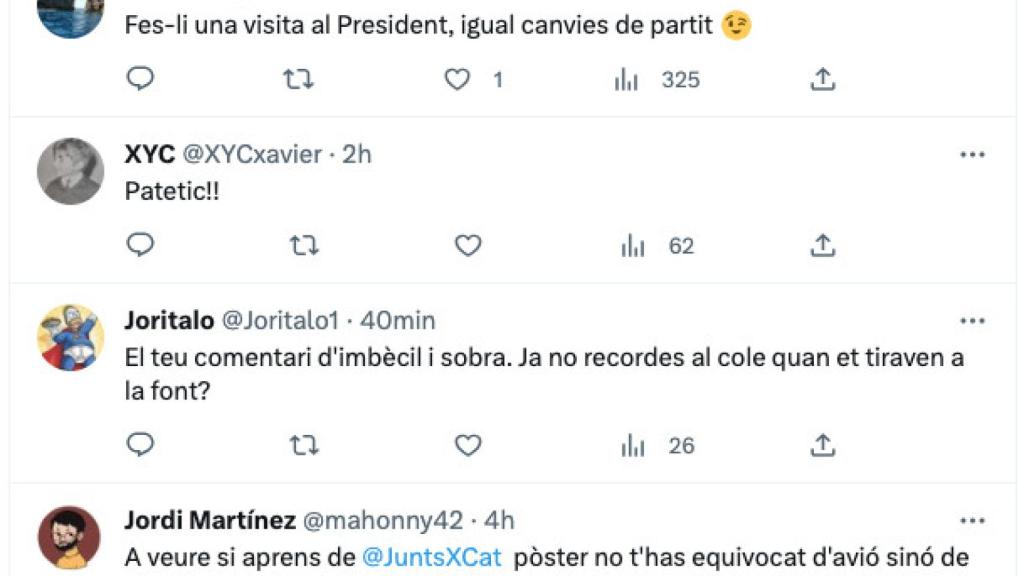Retweet Joritalo's comment

pos(303,446)
